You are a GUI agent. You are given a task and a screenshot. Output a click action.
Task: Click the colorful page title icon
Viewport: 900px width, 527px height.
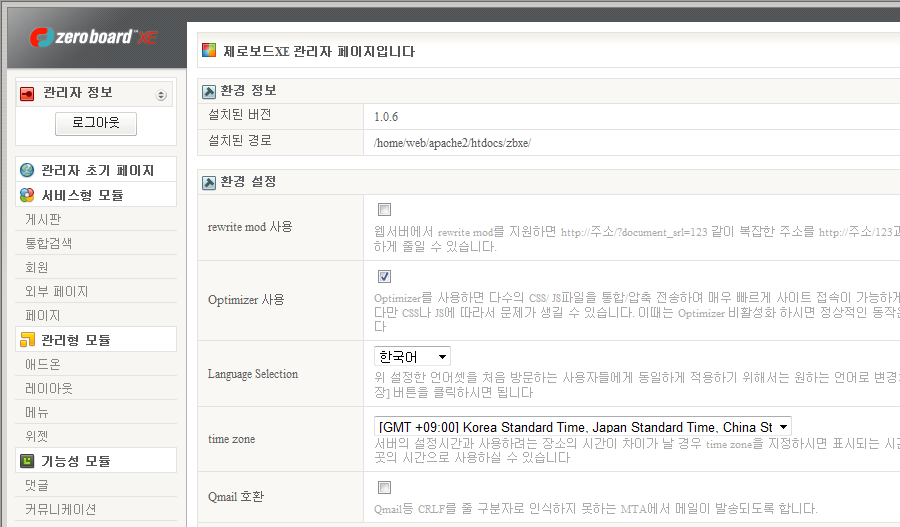click(x=209, y=51)
